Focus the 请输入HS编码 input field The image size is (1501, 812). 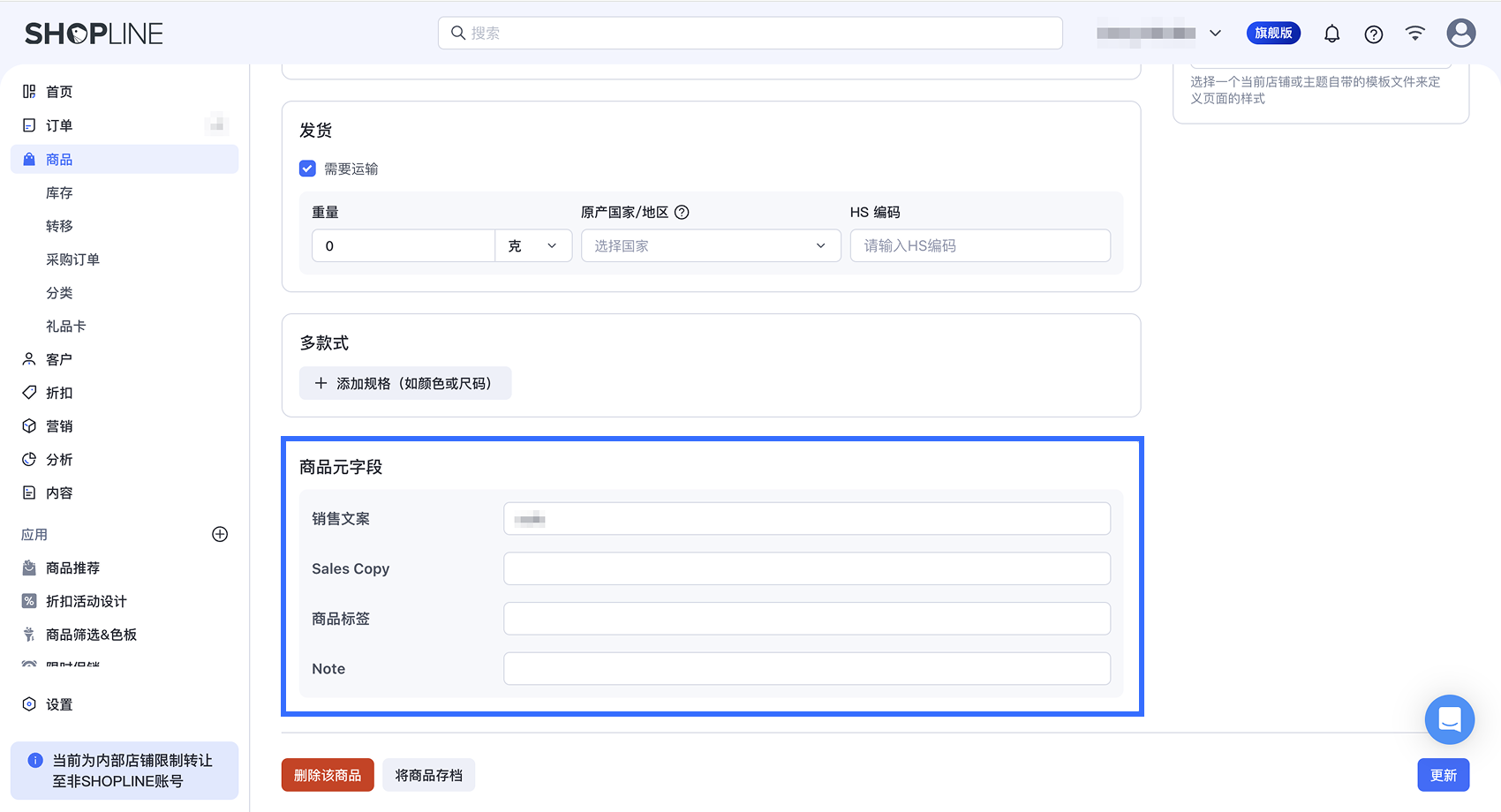[x=980, y=245]
